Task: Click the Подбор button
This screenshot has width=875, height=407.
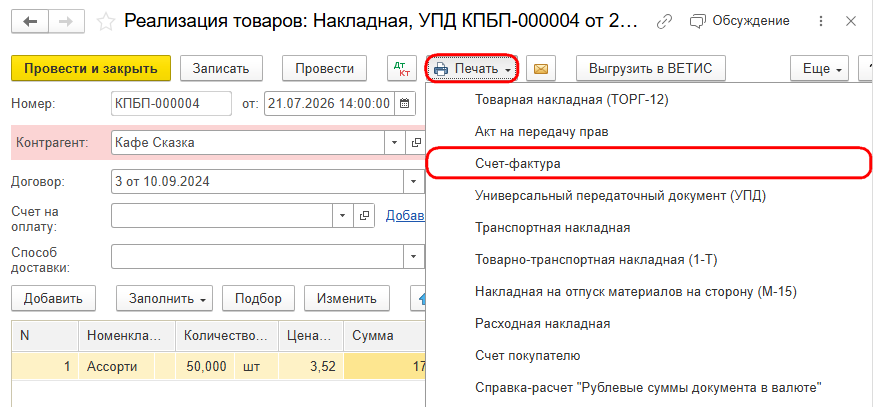Action: click(x=258, y=298)
